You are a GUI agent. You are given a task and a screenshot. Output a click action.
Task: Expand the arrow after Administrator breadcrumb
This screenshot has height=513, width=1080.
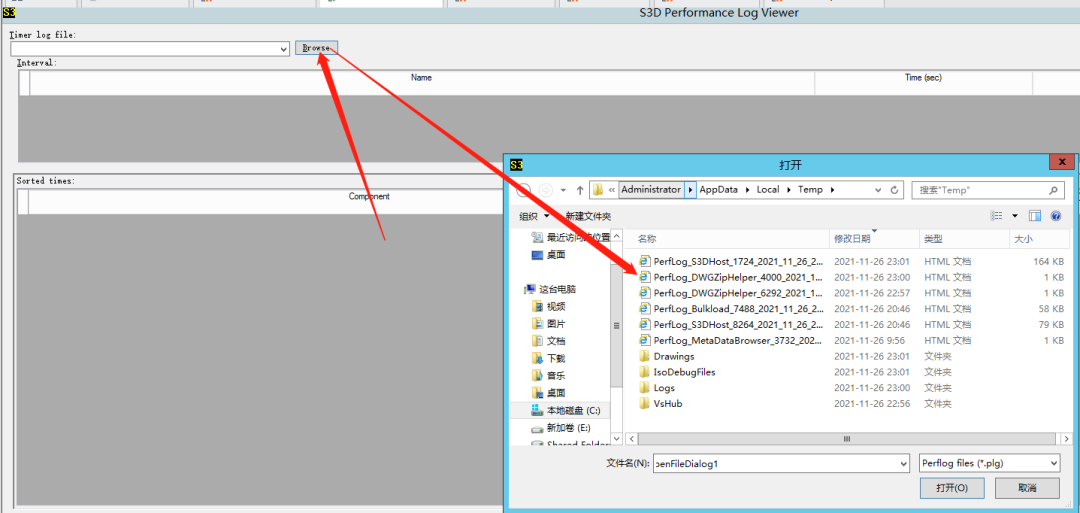coord(690,189)
